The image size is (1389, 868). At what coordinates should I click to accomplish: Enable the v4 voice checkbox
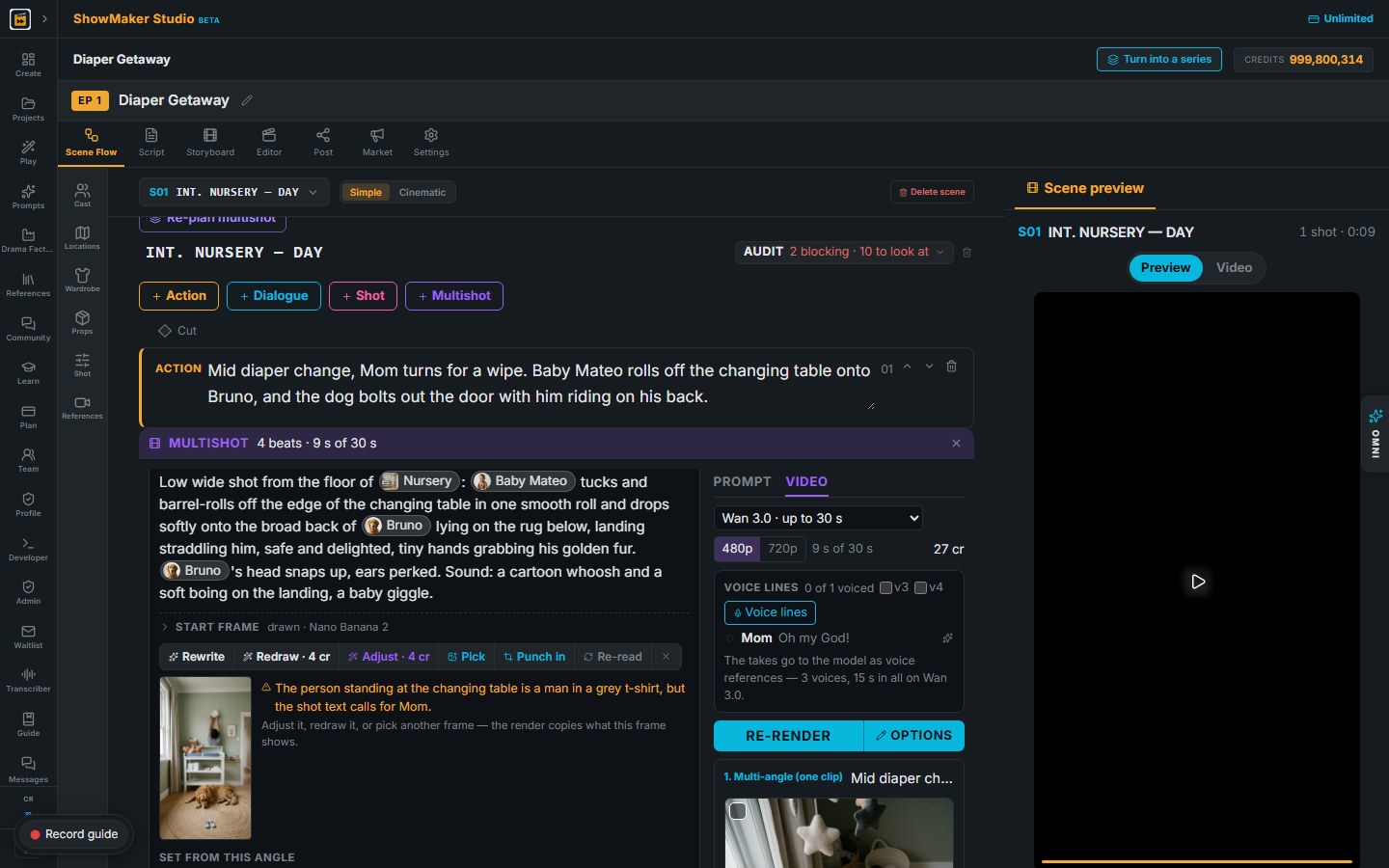pyautogui.click(x=920, y=587)
